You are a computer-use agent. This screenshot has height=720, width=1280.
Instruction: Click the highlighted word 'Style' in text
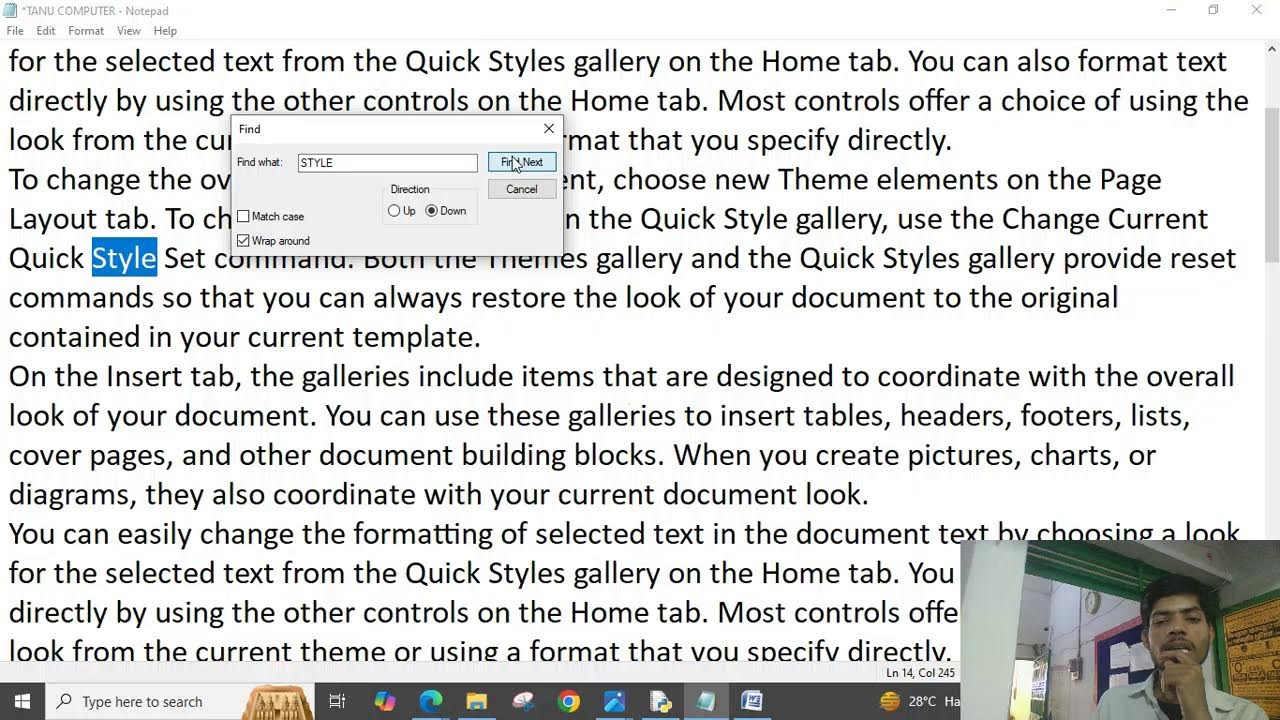(124, 258)
